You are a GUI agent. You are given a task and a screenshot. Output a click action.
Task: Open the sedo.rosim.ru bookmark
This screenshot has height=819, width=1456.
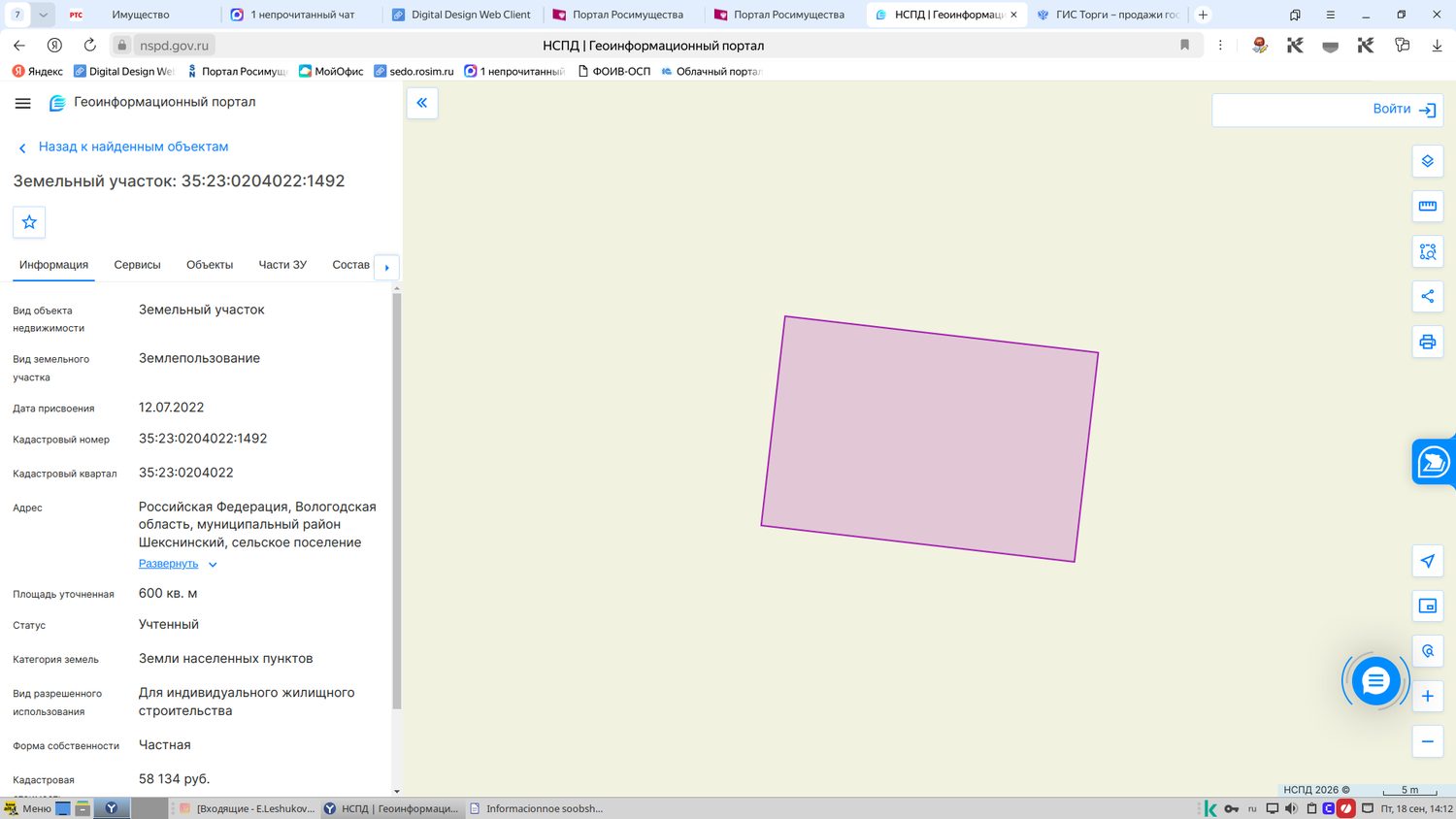(x=414, y=71)
